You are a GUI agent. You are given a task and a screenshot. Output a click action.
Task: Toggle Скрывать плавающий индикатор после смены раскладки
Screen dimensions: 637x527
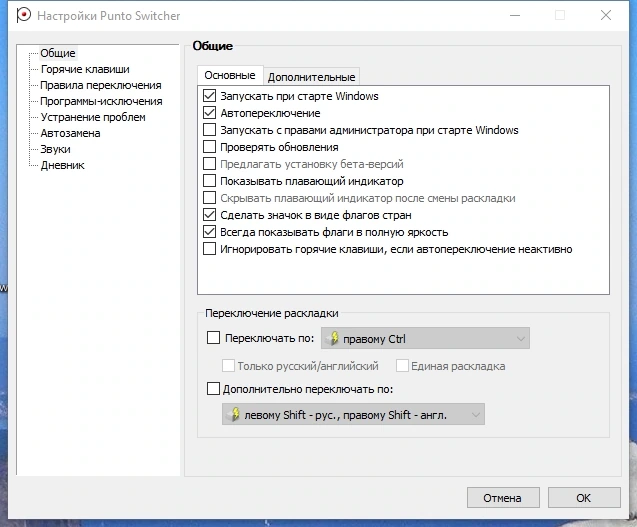[x=209, y=198]
